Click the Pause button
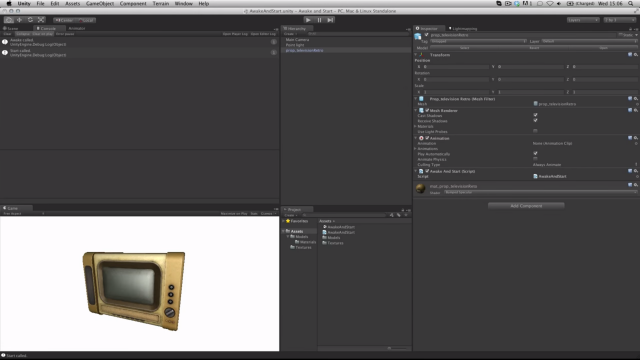 click(319, 20)
